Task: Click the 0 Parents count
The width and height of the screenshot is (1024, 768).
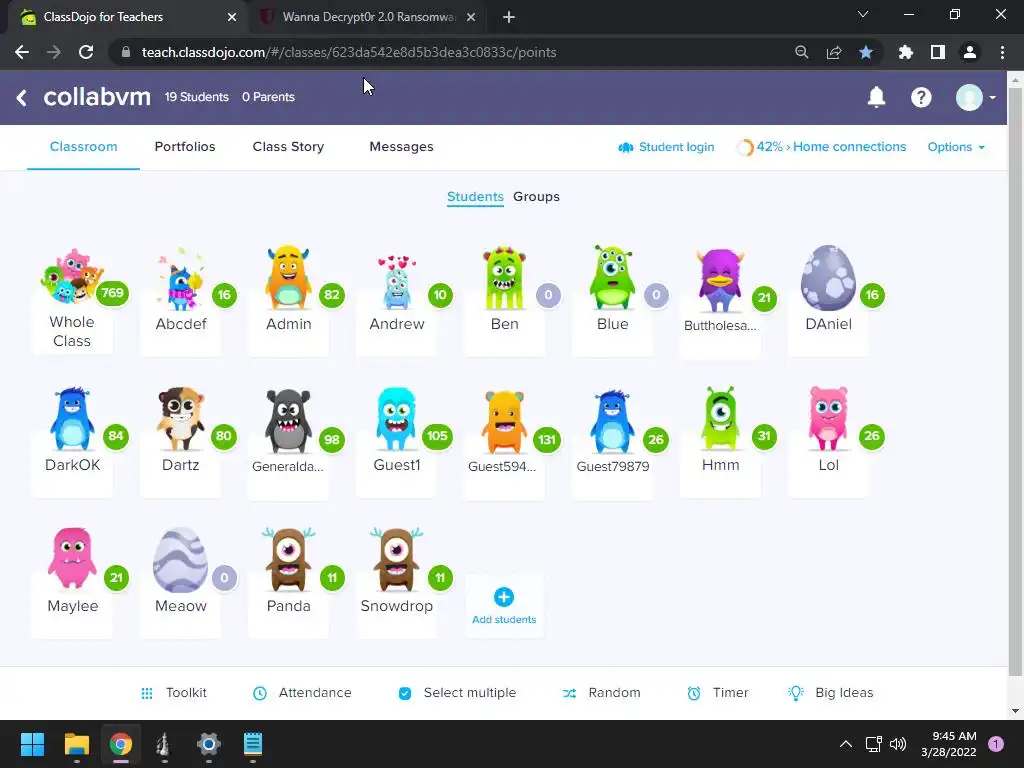Action: tap(268, 97)
